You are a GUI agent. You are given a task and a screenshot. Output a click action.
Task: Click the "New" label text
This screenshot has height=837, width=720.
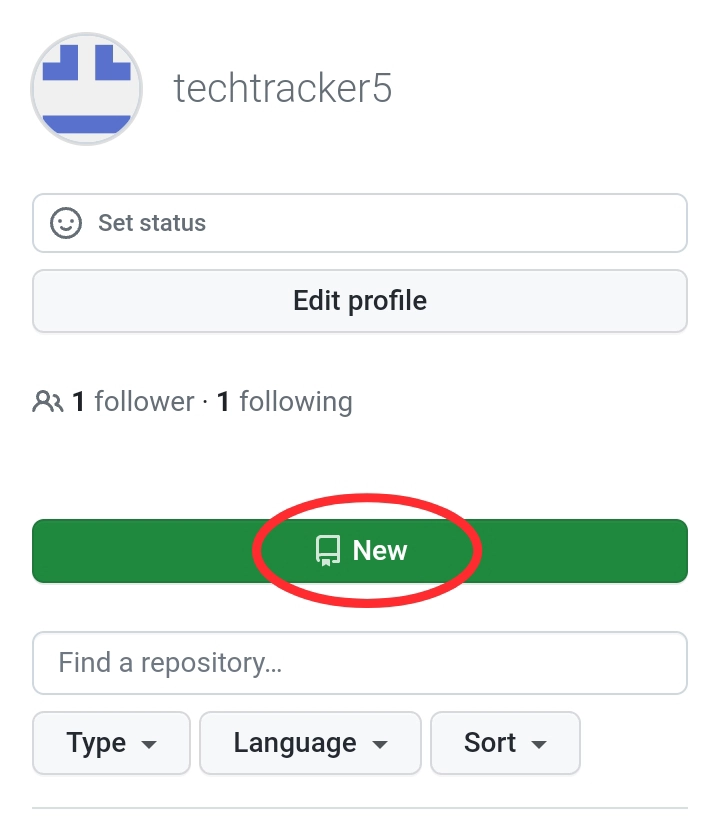pyautogui.click(x=380, y=550)
